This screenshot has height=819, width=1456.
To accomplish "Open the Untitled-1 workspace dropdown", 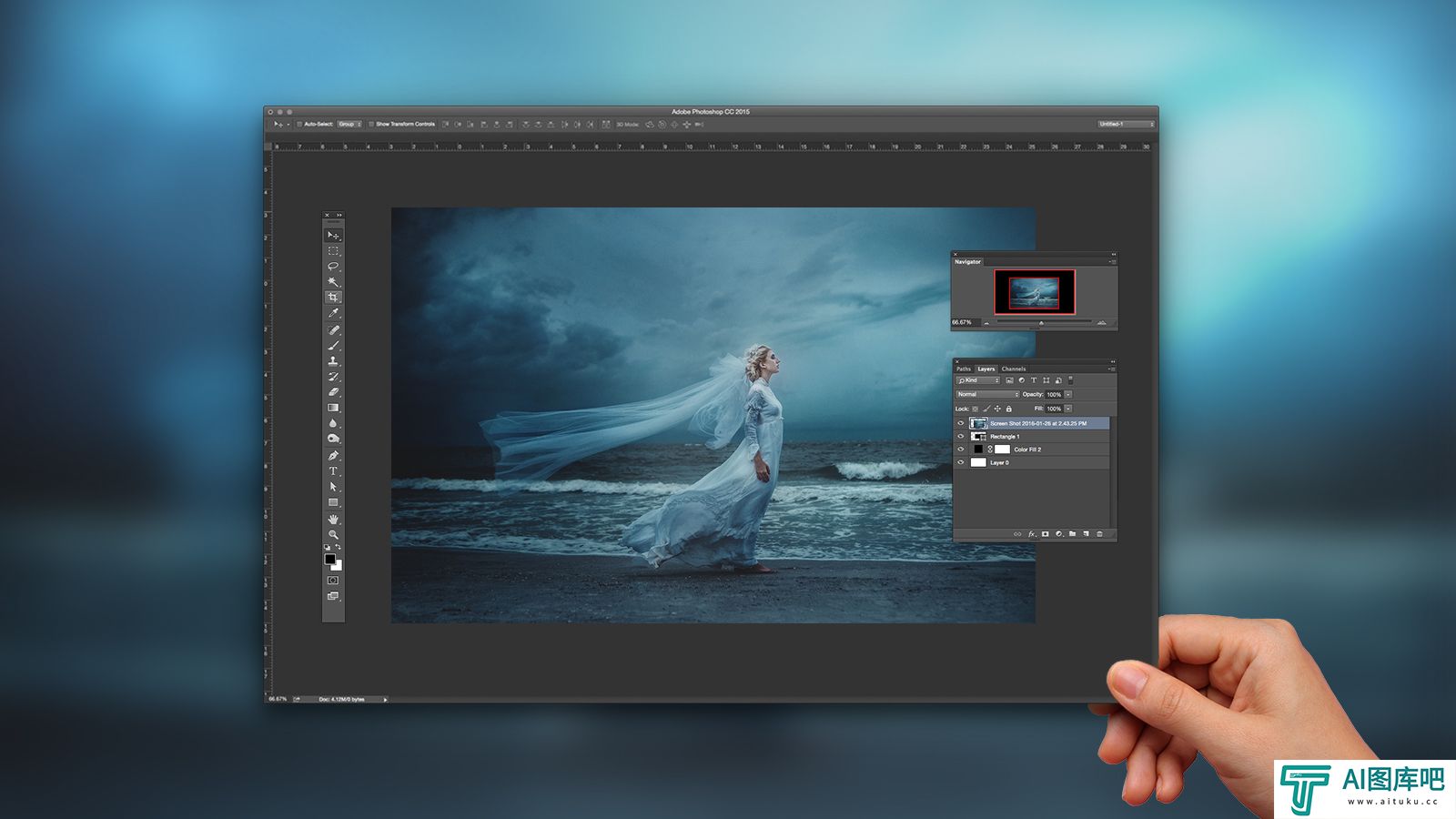I will tap(1127, 124).
